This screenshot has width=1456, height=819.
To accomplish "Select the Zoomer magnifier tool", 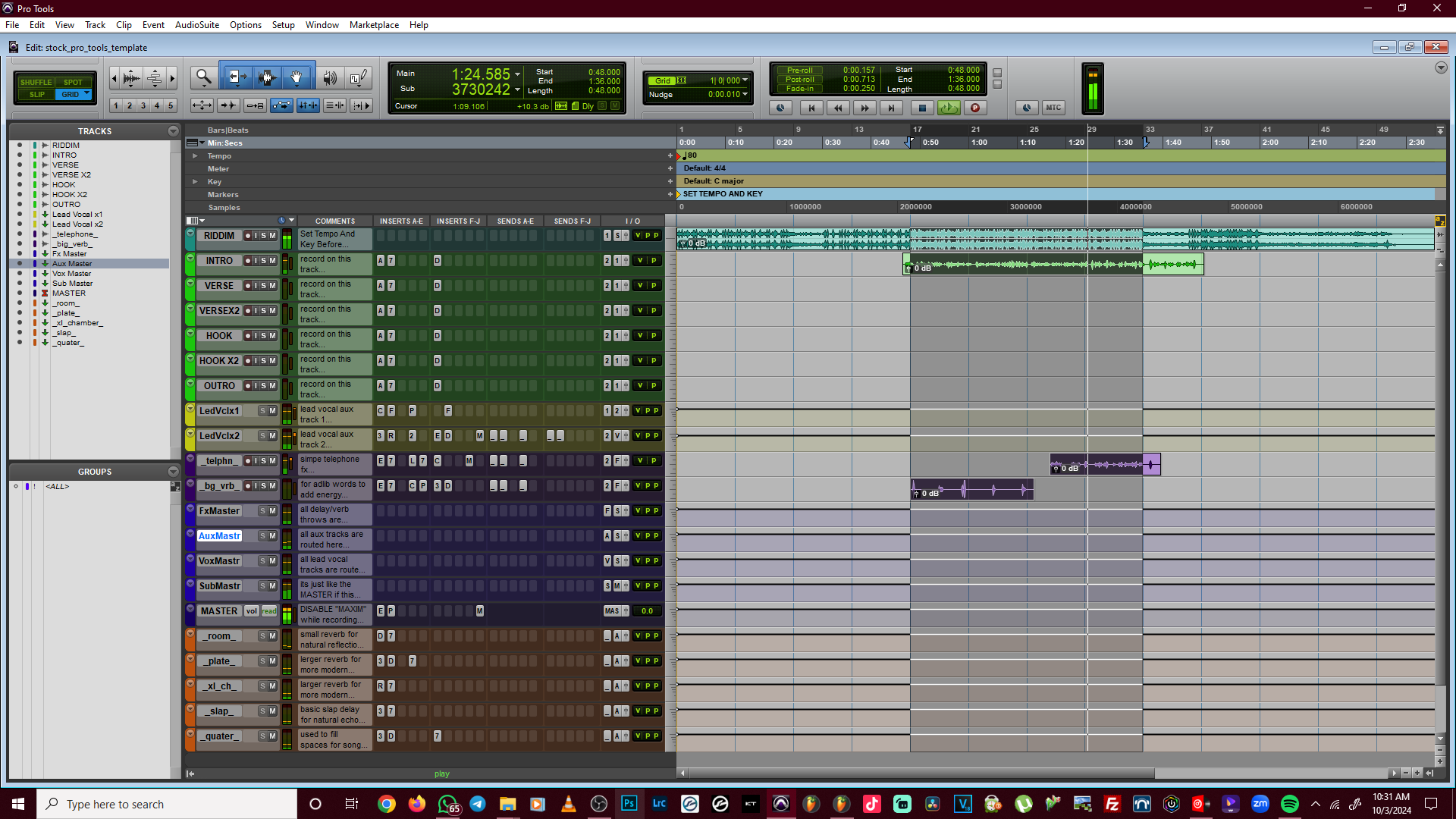I will click(x=203, y=77).
